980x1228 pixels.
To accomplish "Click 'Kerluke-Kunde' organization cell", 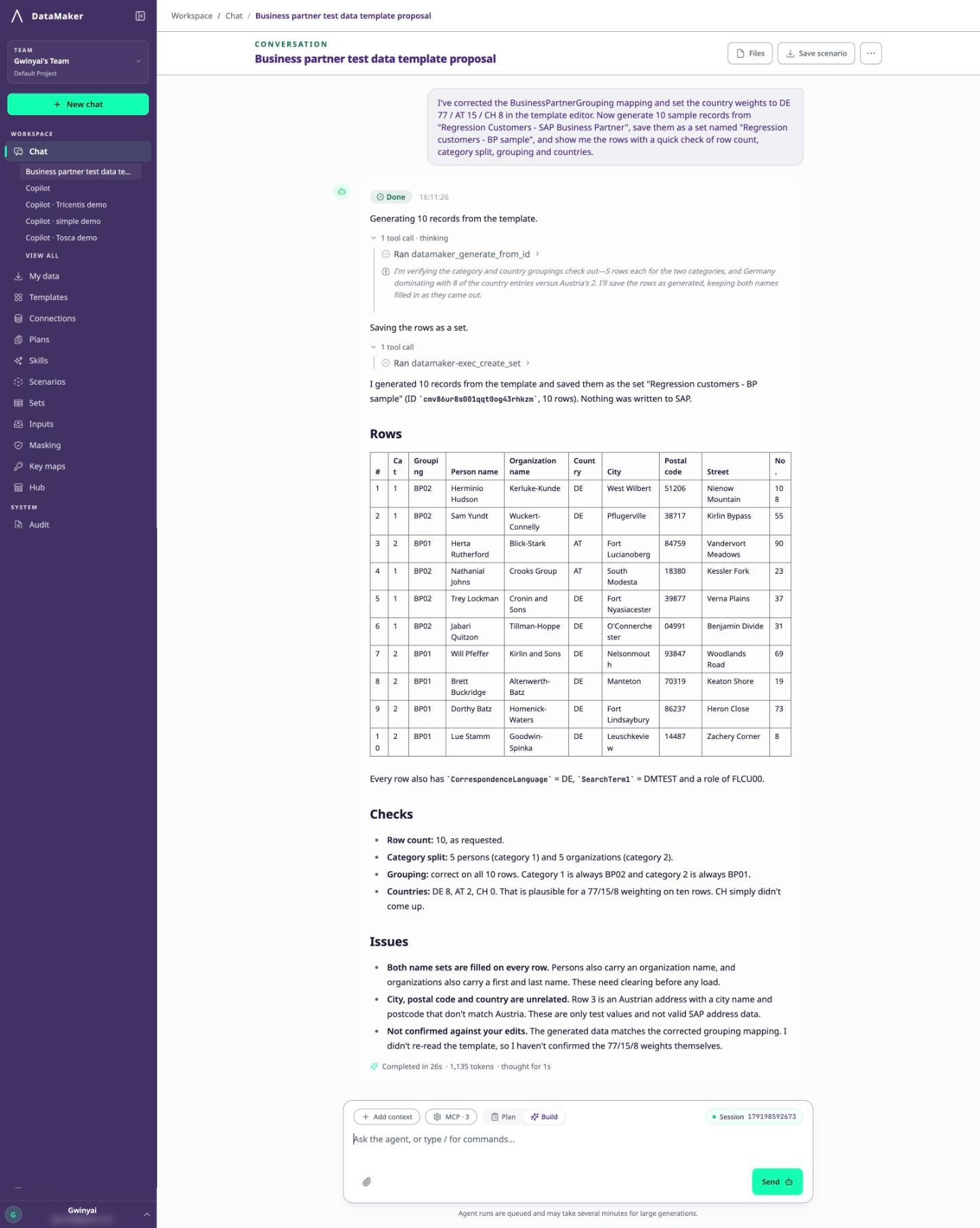I will [536, 494].
